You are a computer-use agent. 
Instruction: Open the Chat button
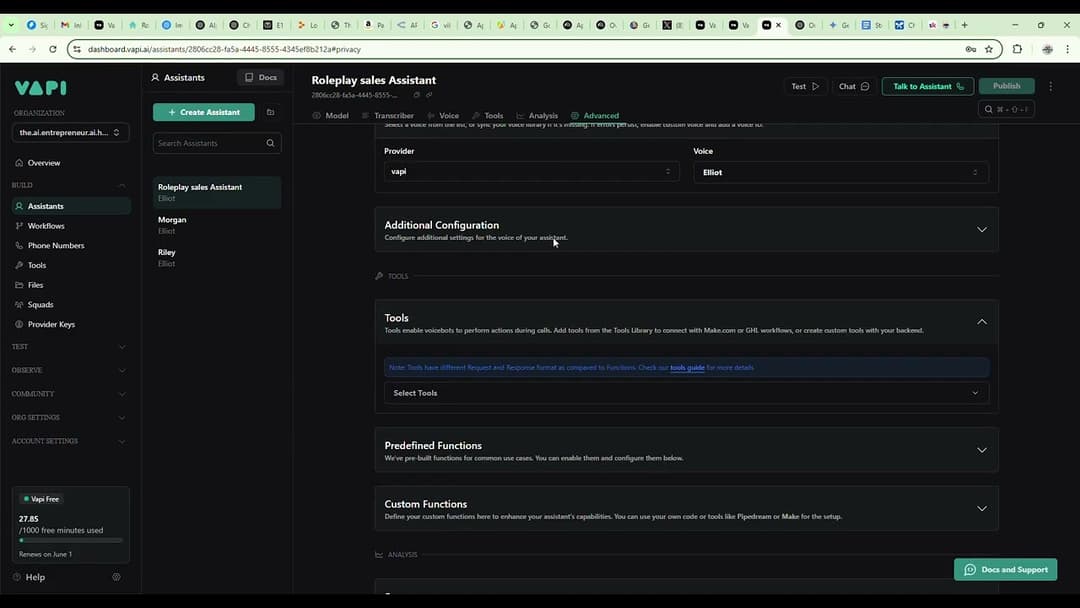click(x=854, y=87)
